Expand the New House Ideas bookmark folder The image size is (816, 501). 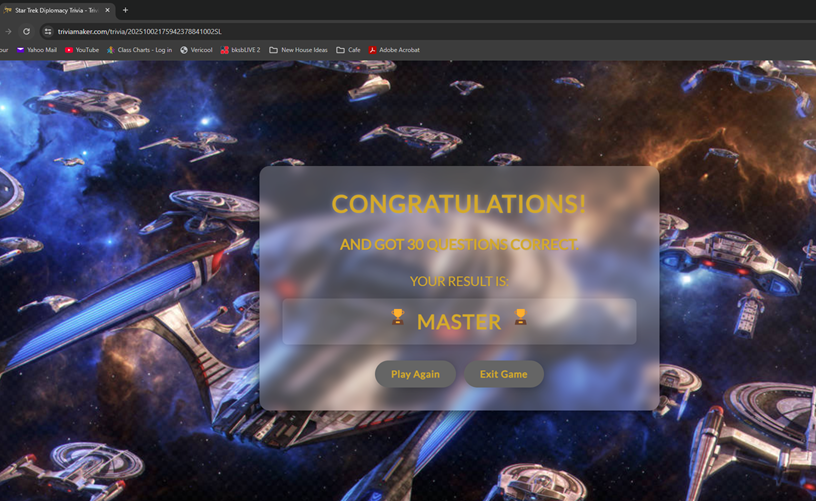point(298,50)
